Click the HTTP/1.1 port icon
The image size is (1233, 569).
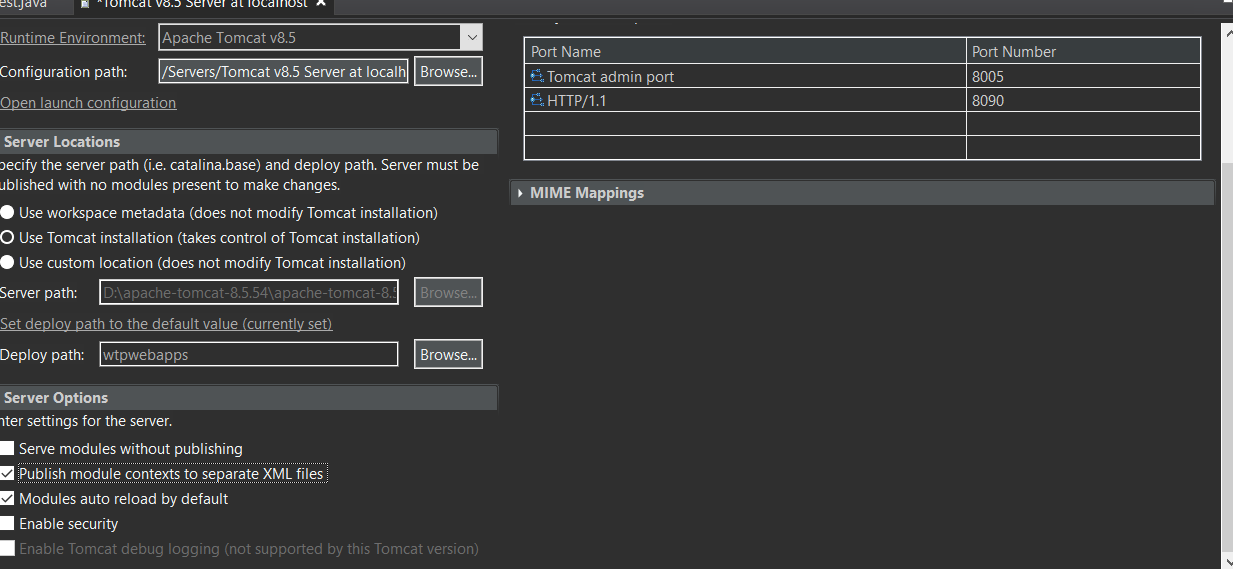tap(537, 100)
